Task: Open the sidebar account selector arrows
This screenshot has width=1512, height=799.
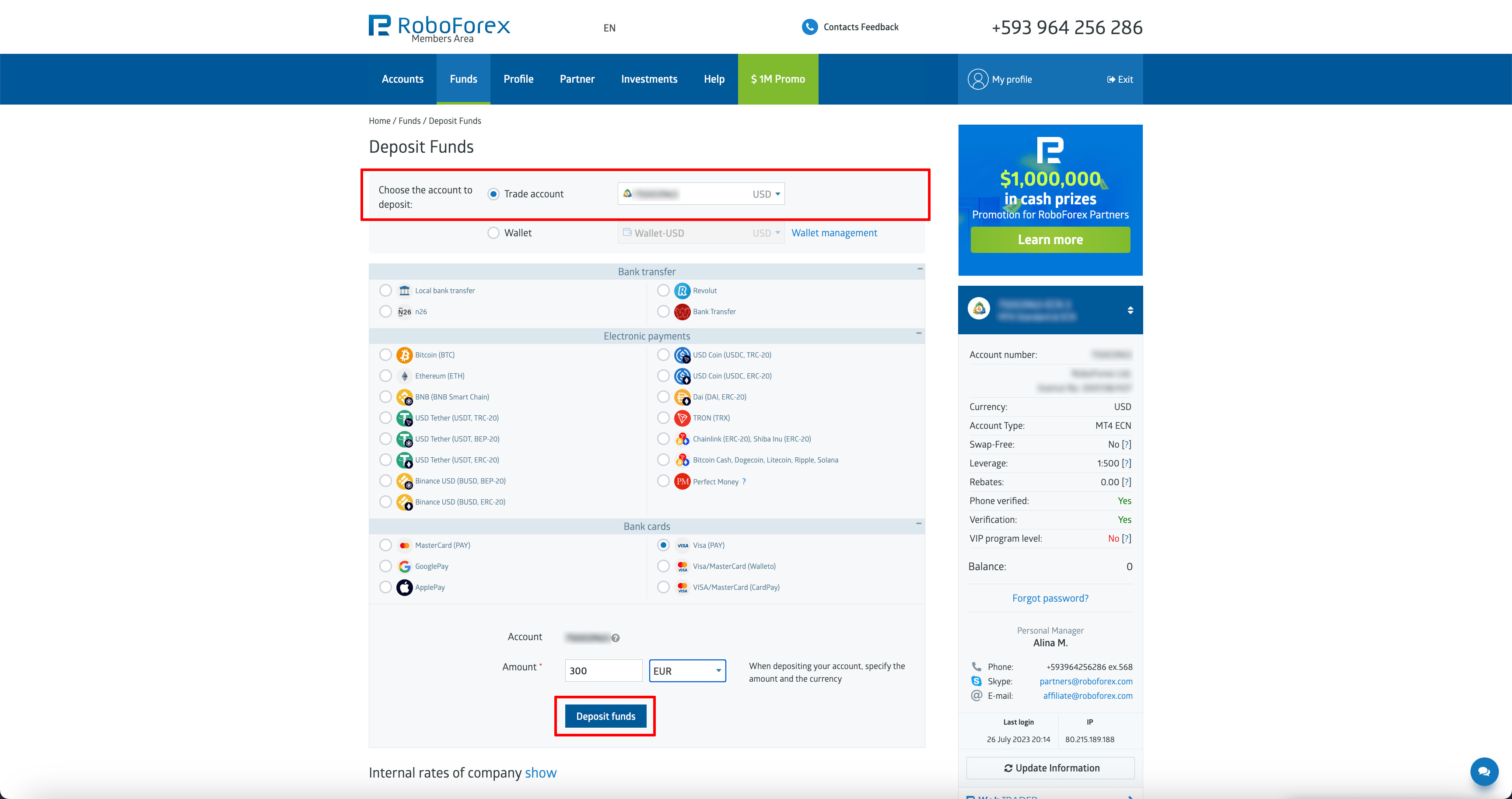Action: [x=1130, y=311]
